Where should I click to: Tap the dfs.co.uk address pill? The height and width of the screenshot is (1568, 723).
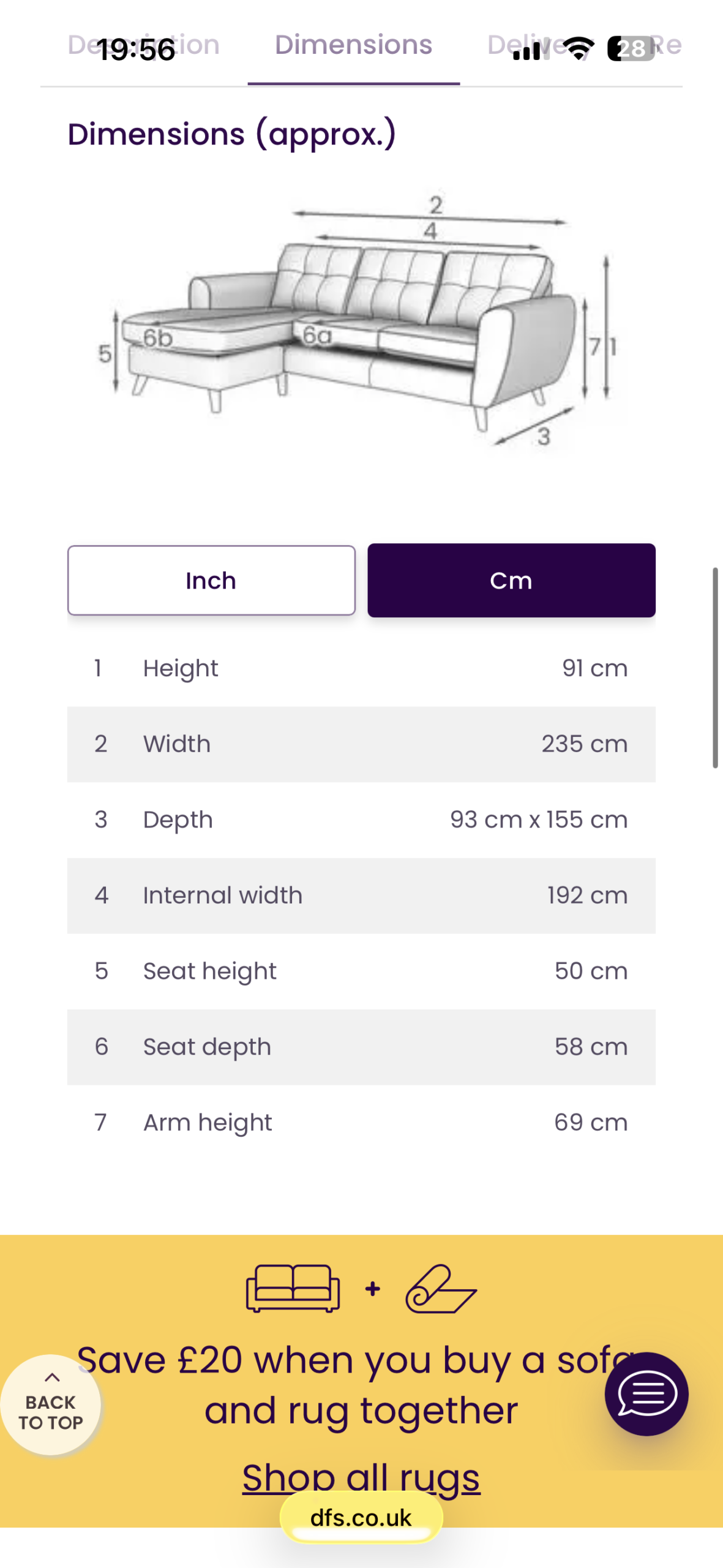(x=361, y=1518)
